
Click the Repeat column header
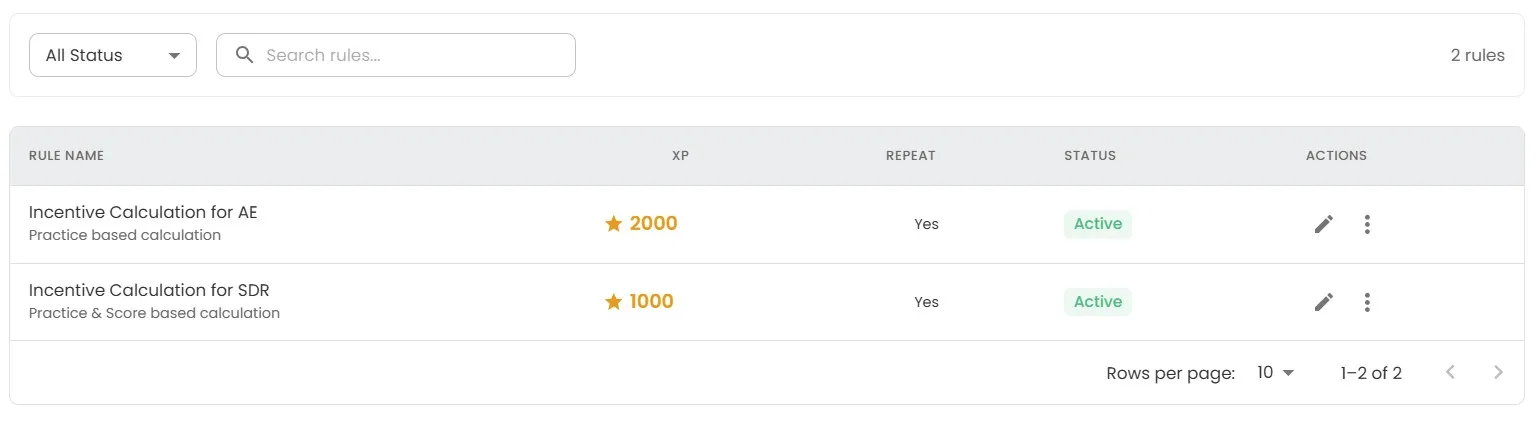click(910, 156)
